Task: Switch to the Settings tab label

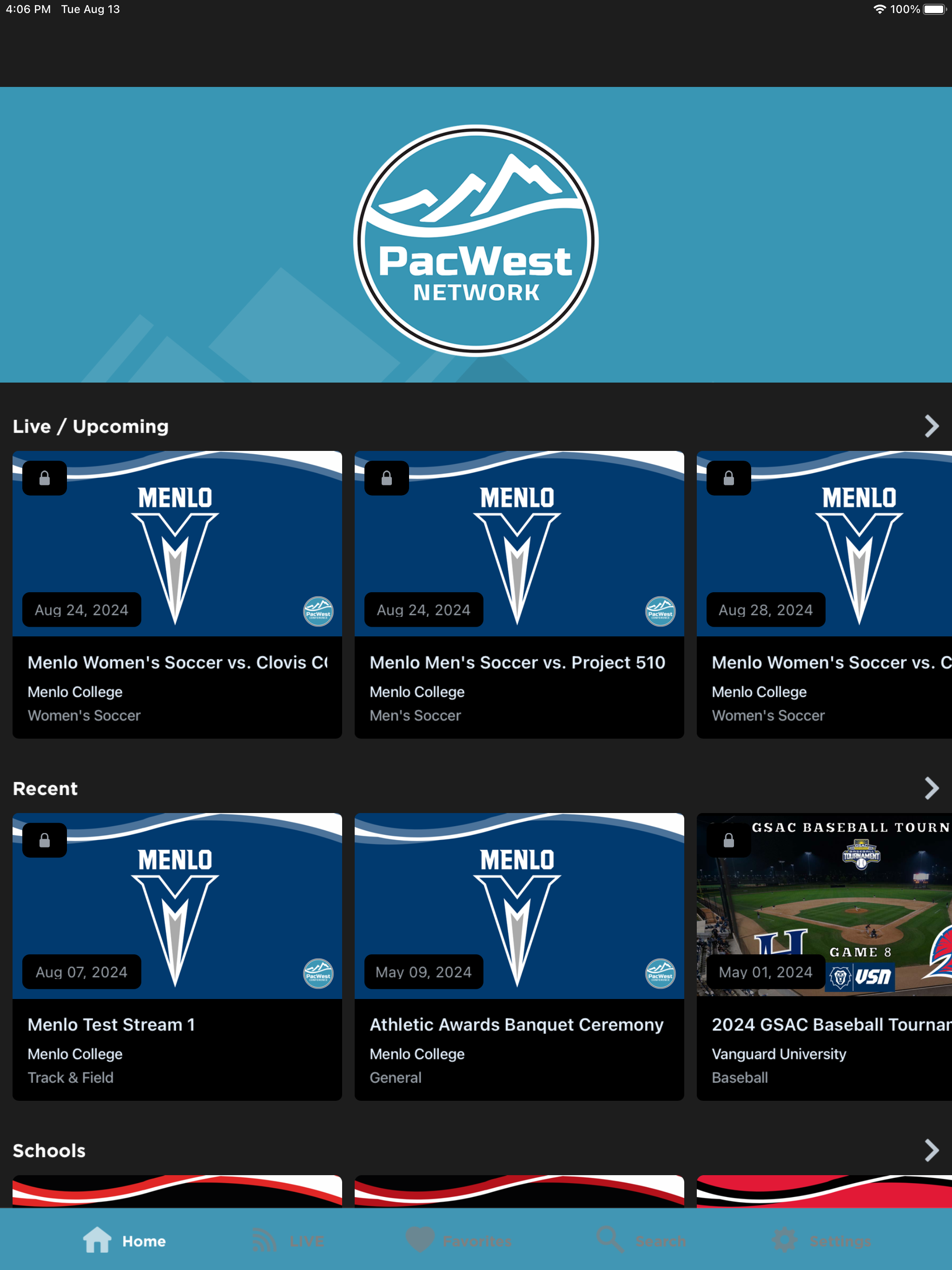Action: 840,1241
